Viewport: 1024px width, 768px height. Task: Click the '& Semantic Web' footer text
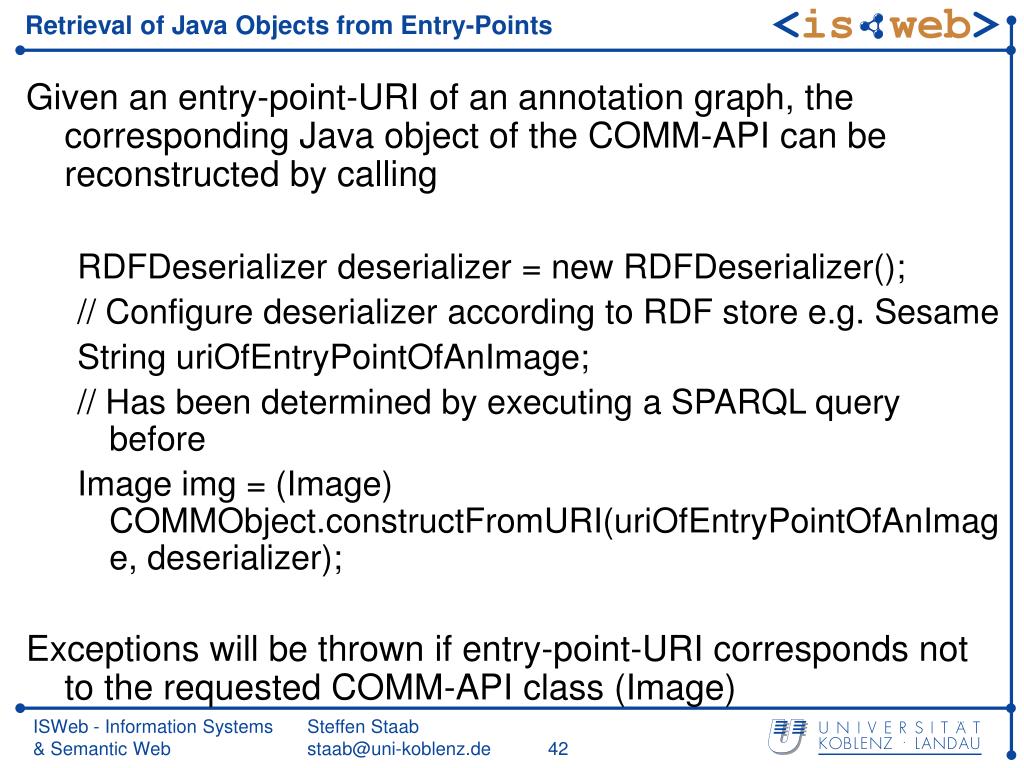pyautogui.click(x=102, y=749)
